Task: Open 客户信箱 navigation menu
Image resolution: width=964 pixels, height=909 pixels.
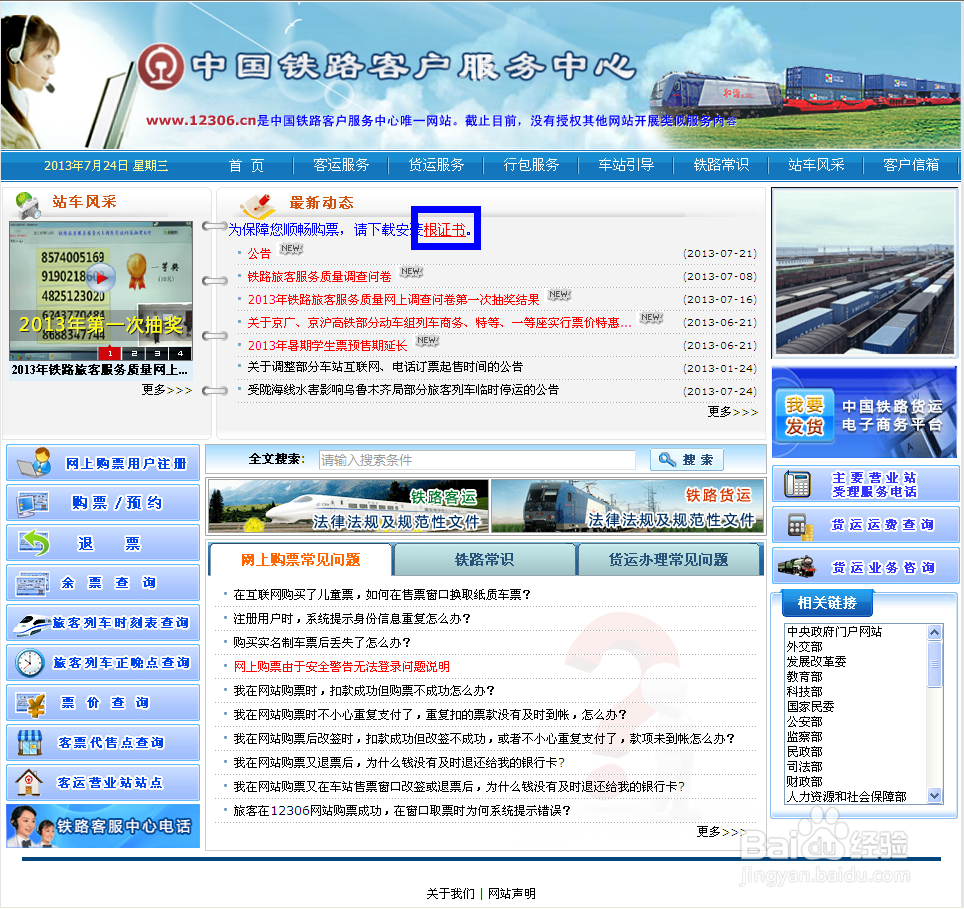Action: 911,165
